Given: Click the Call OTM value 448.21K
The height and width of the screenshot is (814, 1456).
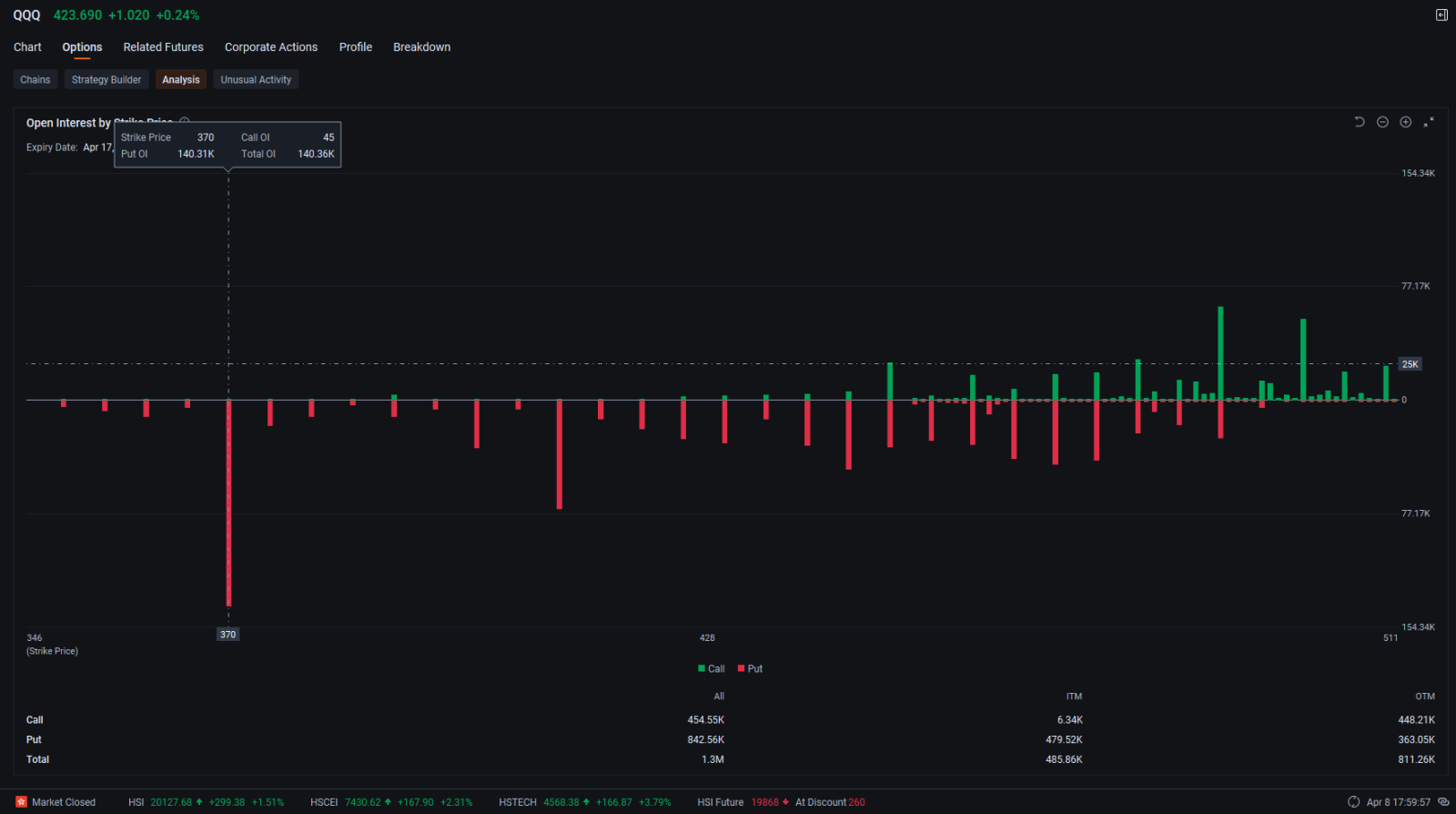Looking at the screenshot, I should 1416,720.
